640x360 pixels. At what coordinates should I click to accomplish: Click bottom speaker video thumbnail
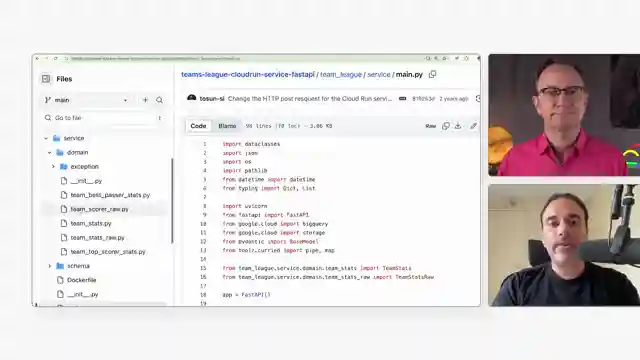point(564,245)
